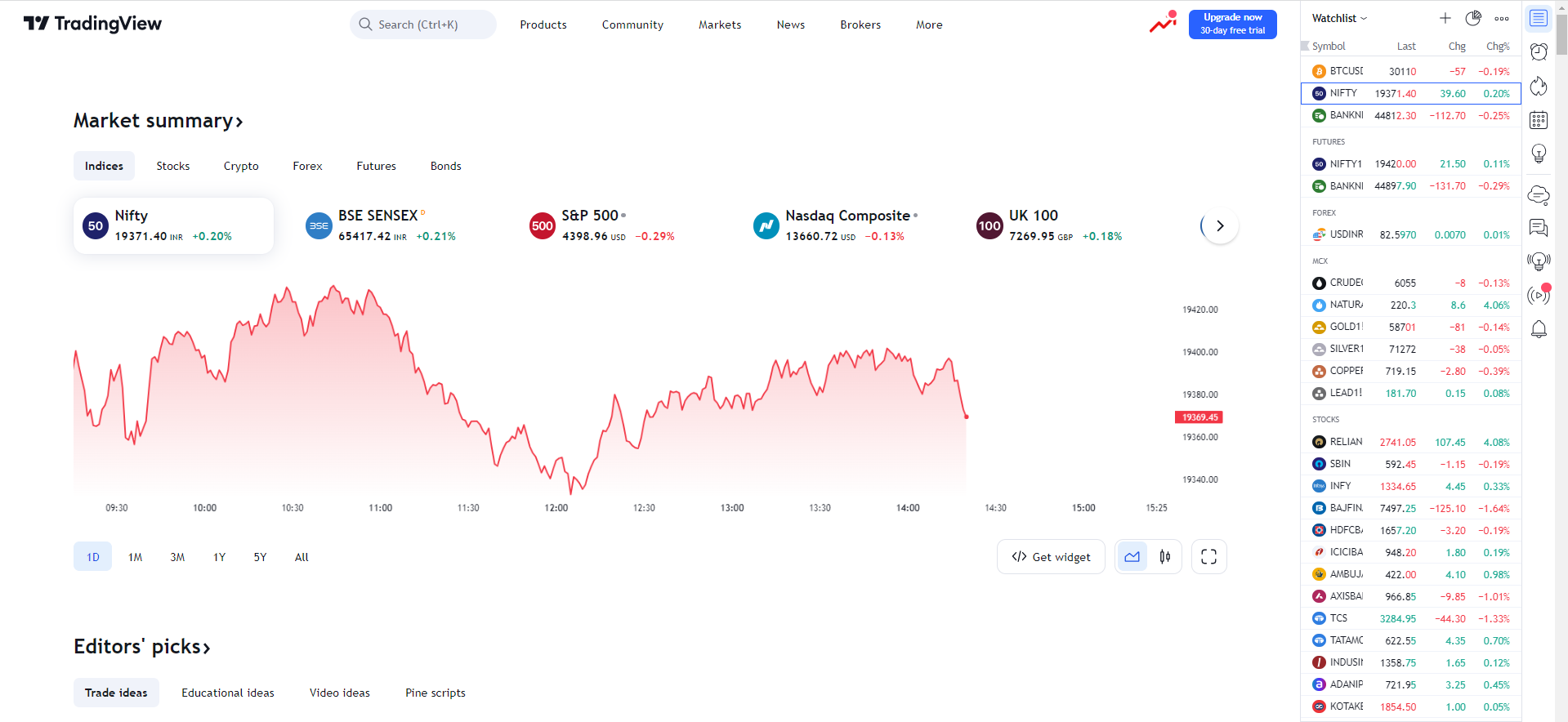Open the watchlist three-dots menu

click(1502, 18)
